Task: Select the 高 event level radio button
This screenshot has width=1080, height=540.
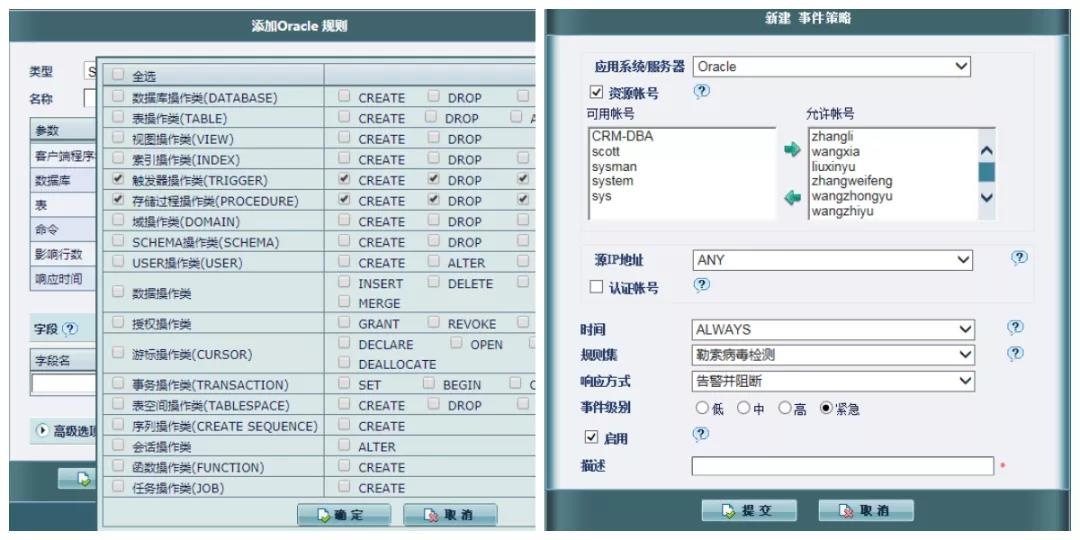Action: [x=785, y=408]
